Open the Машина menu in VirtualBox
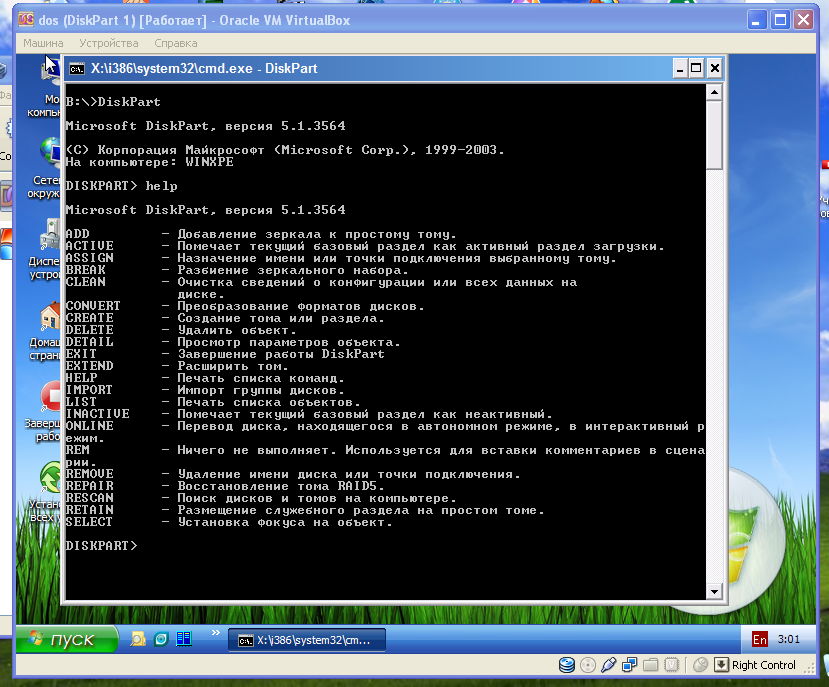The height and width of the screenshot is (687, 829). (x=43, y=43)
